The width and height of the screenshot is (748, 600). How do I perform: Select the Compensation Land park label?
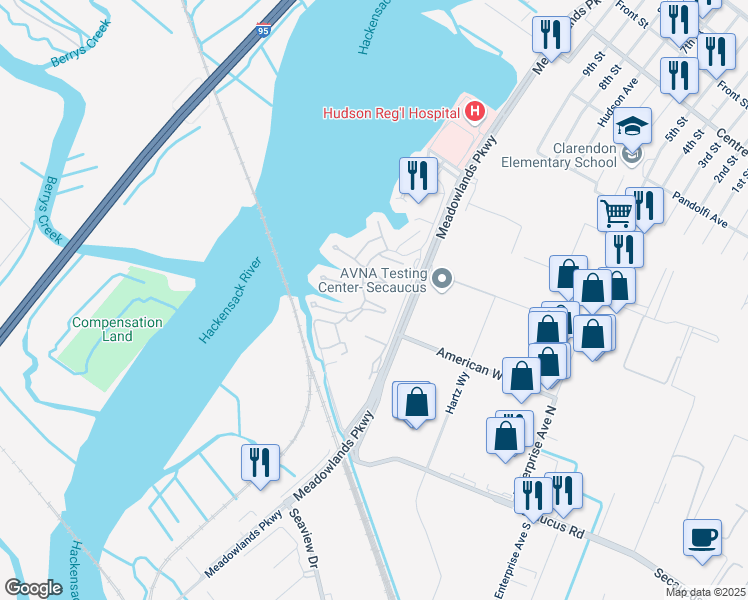point(117,330)
